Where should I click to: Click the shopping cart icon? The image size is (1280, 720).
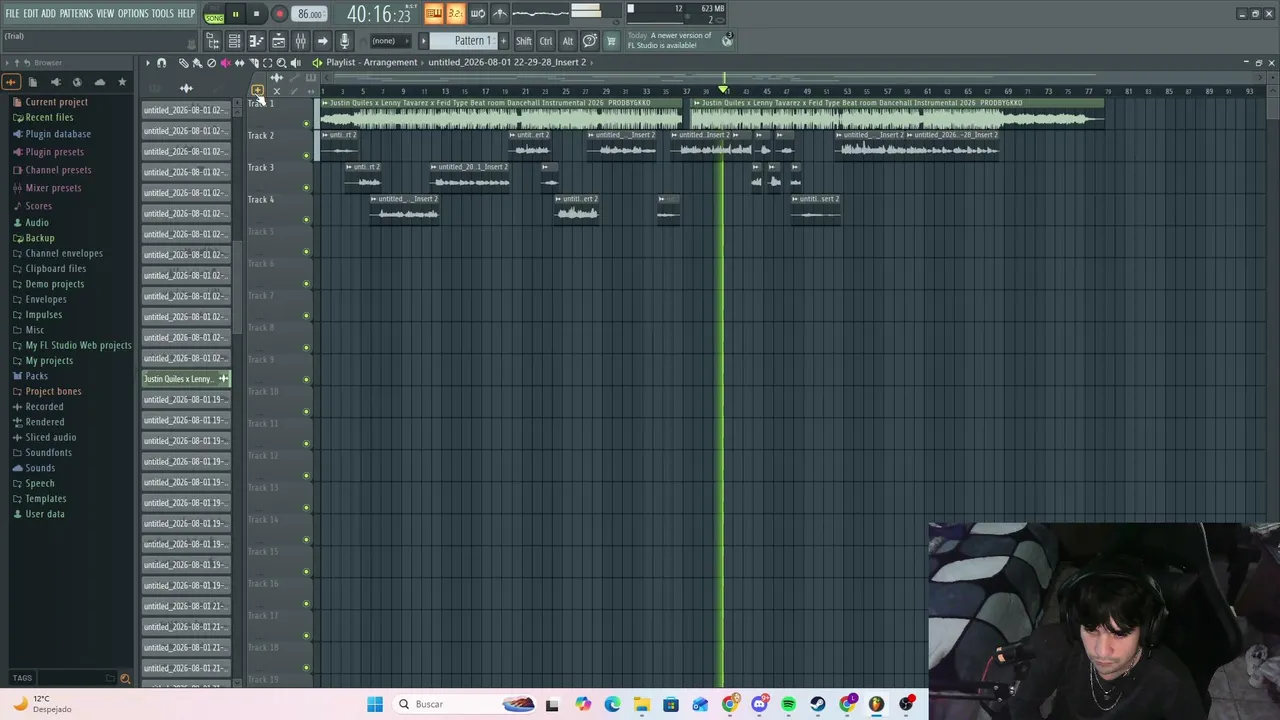[x=611, y=41]
